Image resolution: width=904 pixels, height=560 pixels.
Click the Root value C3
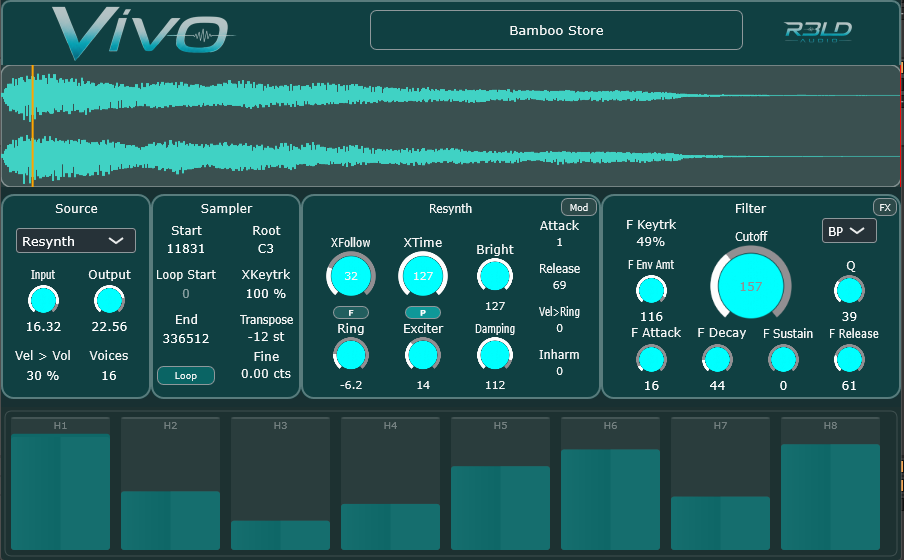tap(266, 249)
